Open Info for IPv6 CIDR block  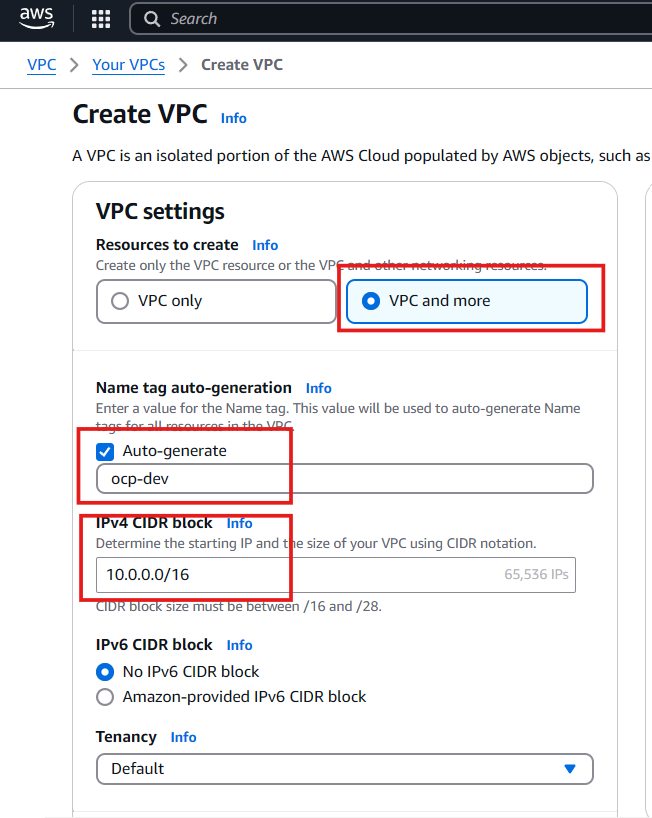pos(239,645)
